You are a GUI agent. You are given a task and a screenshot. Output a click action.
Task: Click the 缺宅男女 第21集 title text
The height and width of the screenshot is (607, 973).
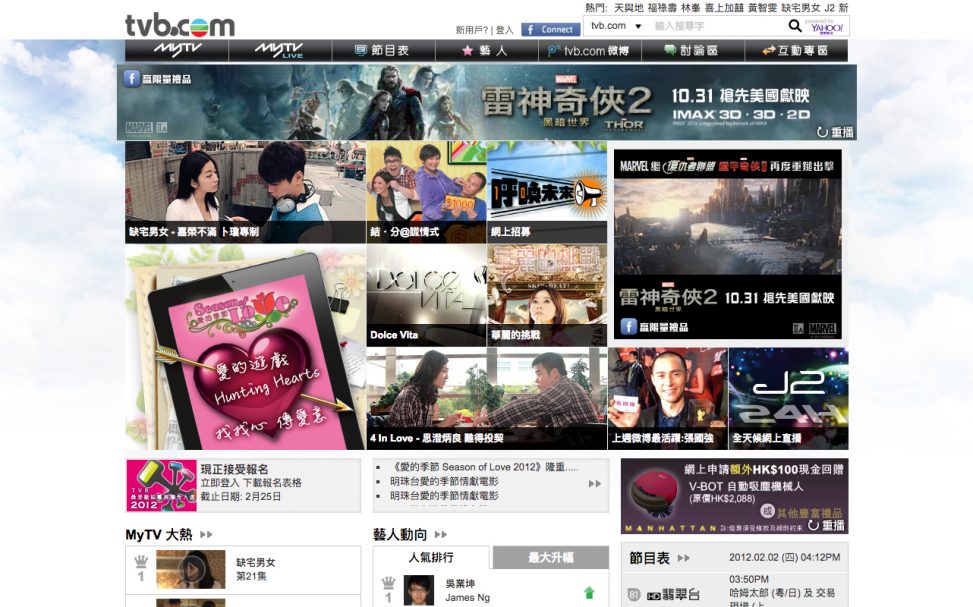coord(256,569)
